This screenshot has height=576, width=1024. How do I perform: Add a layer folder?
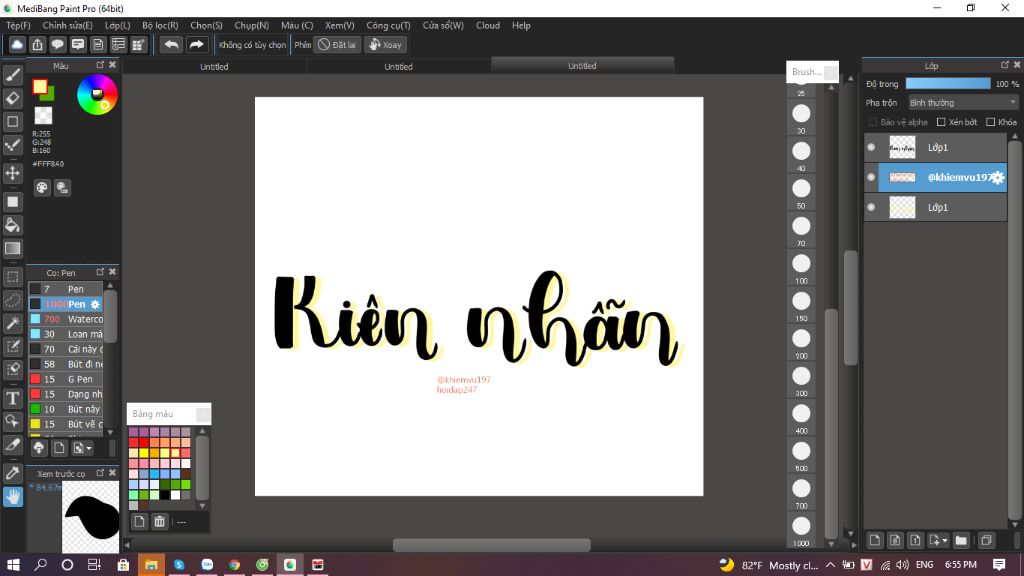coord(961,540)
